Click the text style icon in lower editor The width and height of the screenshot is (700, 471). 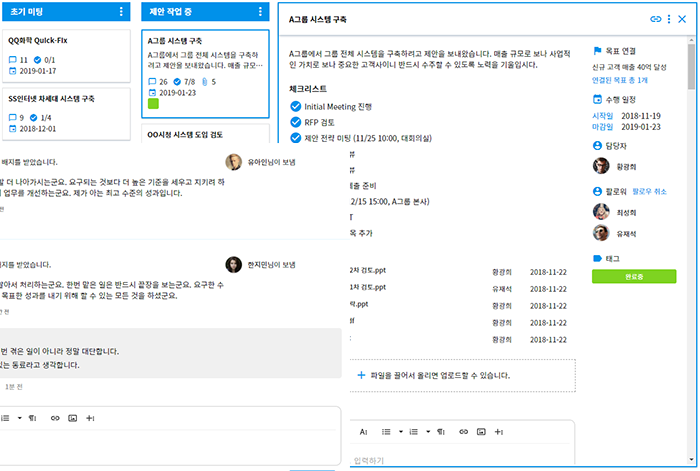pyautogui.click(x=363, y=432)
